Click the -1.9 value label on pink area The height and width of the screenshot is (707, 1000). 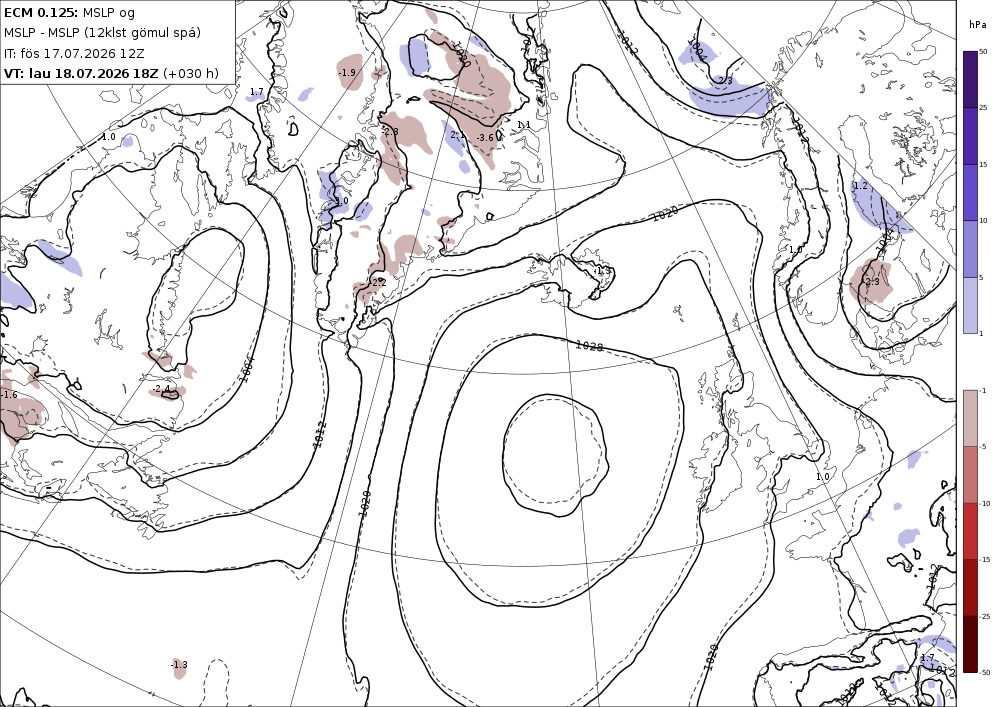click(347, 73)
